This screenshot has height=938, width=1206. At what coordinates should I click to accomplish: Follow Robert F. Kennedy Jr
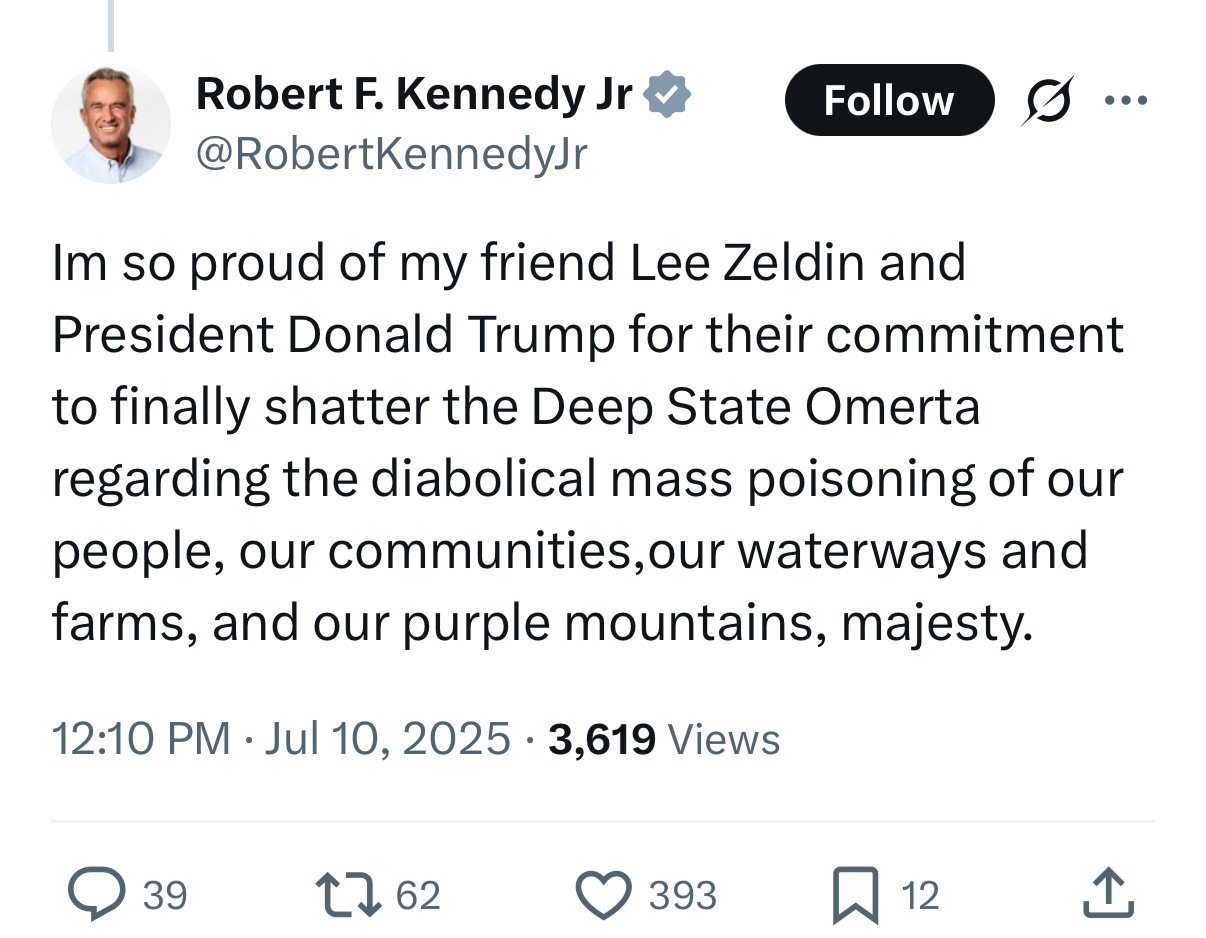click(x=889, y=101)
